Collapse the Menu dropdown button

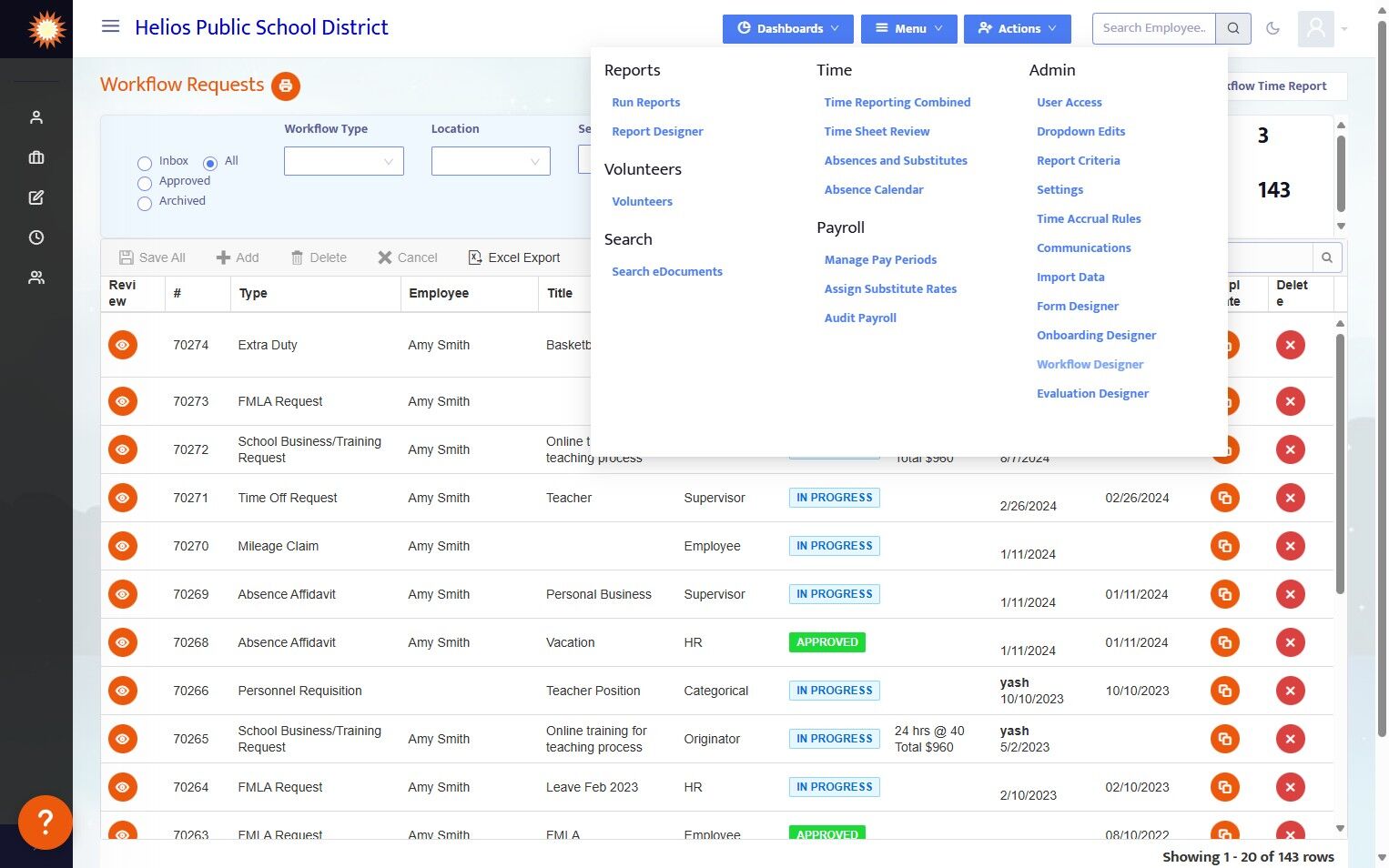909,28
